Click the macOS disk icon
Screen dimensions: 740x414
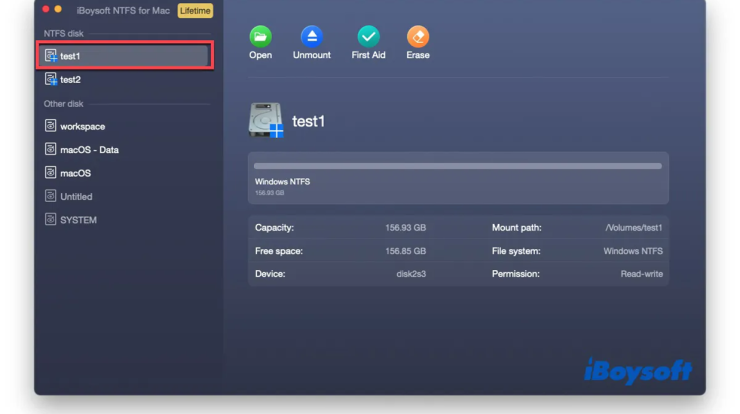point(50,173)
